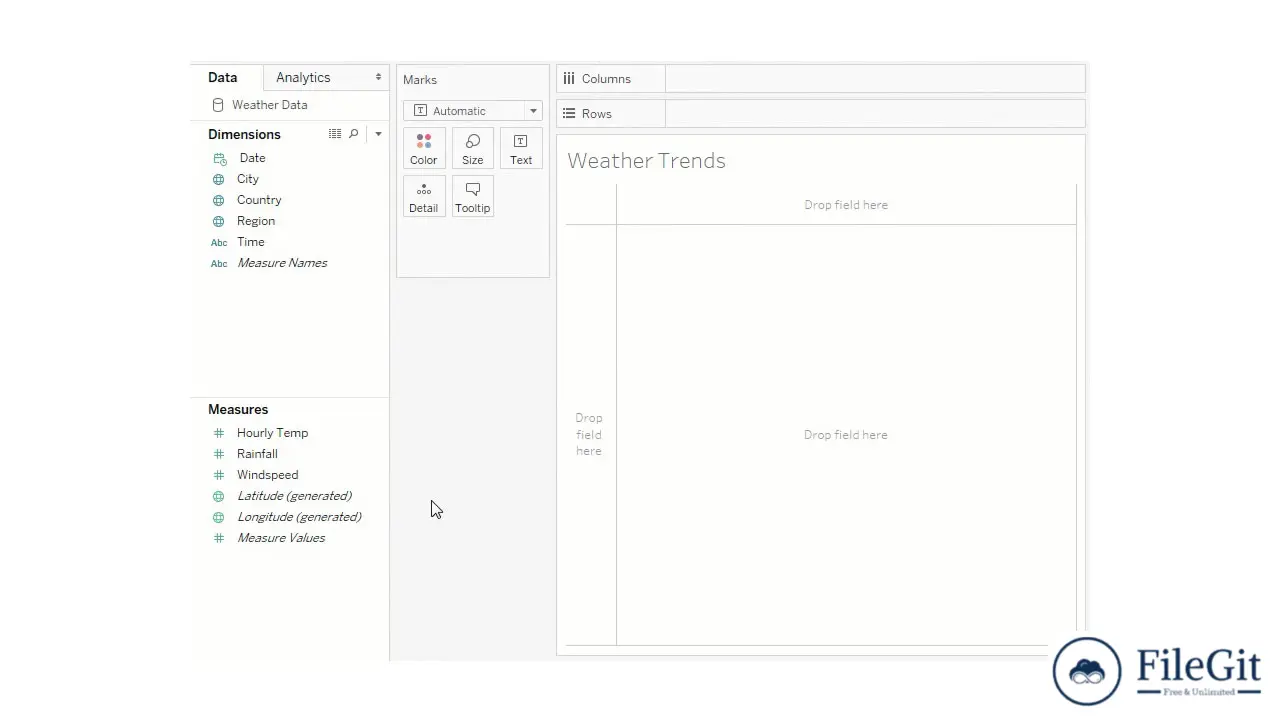Viewport: 1280px width, 720px height.
Task: Select the Latitude (generated) measure
Action: point(294,496)
